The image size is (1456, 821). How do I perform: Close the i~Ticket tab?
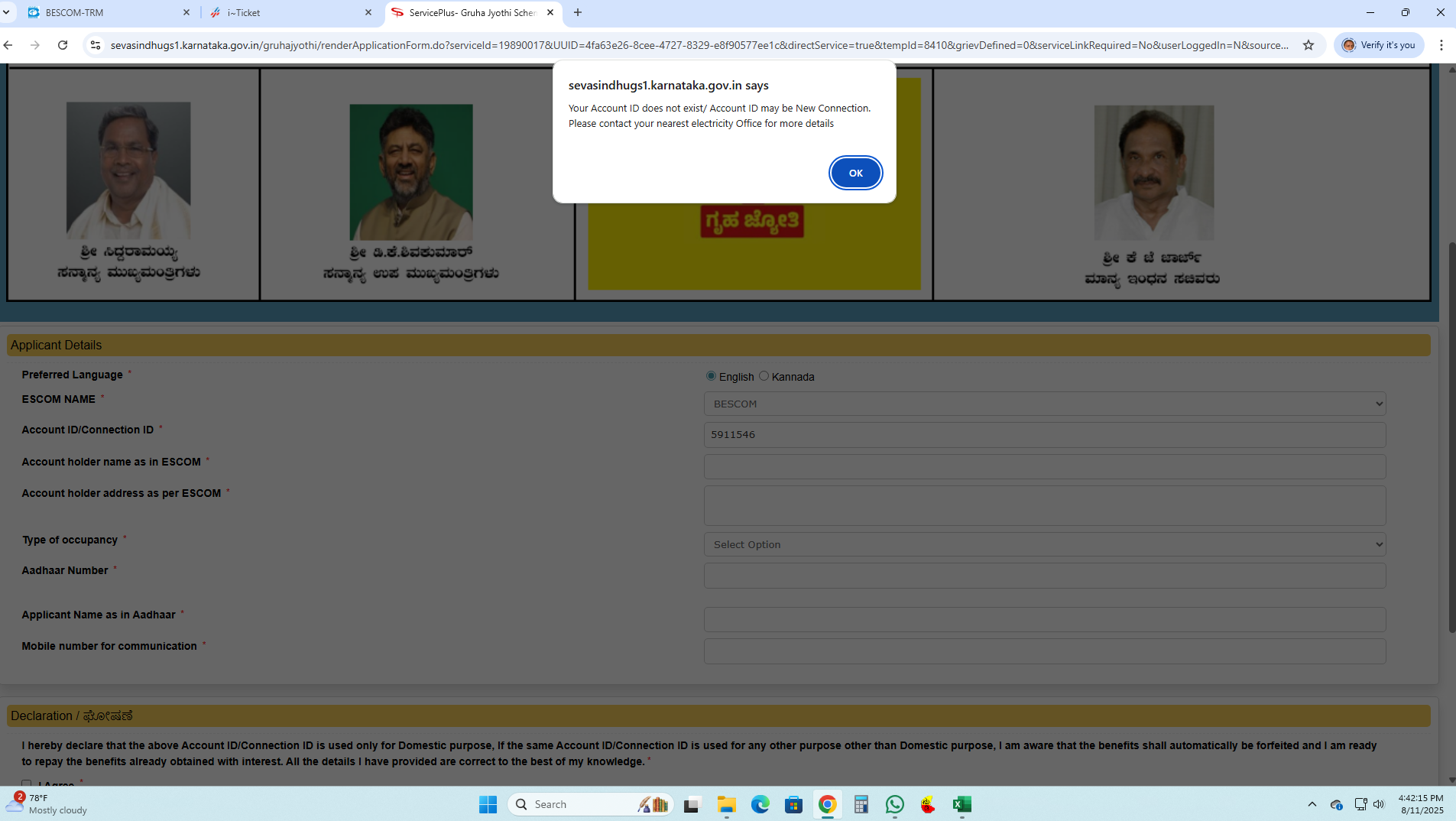[368, 12]
